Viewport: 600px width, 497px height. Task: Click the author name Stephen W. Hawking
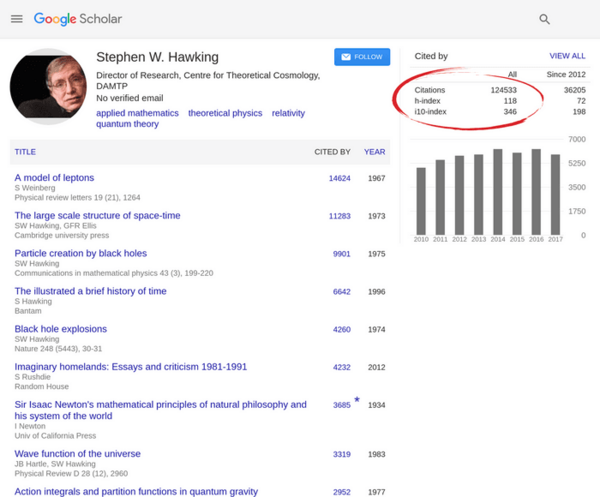tap(157, 57)
